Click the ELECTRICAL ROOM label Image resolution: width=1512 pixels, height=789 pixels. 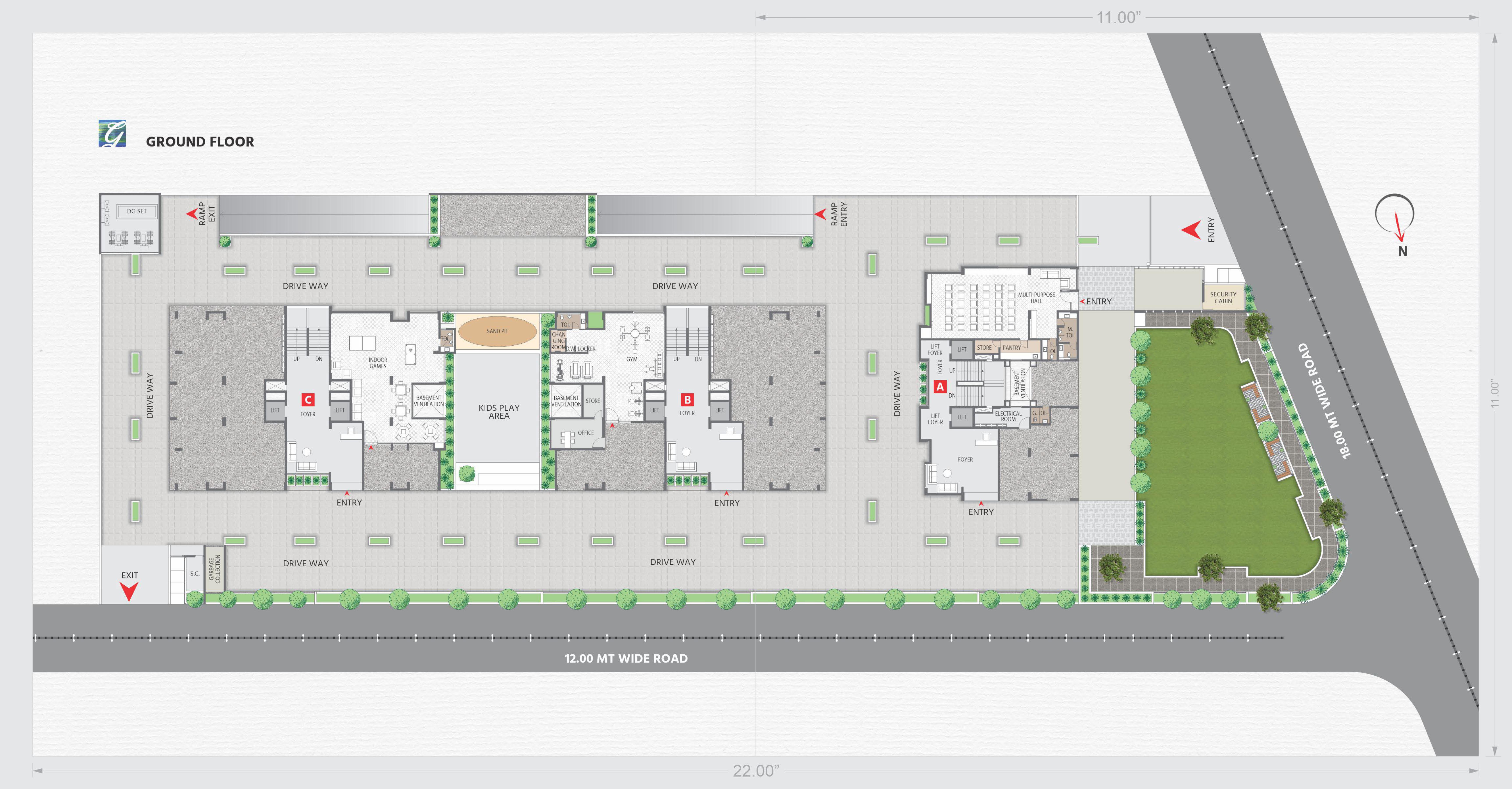point(1008,416)
